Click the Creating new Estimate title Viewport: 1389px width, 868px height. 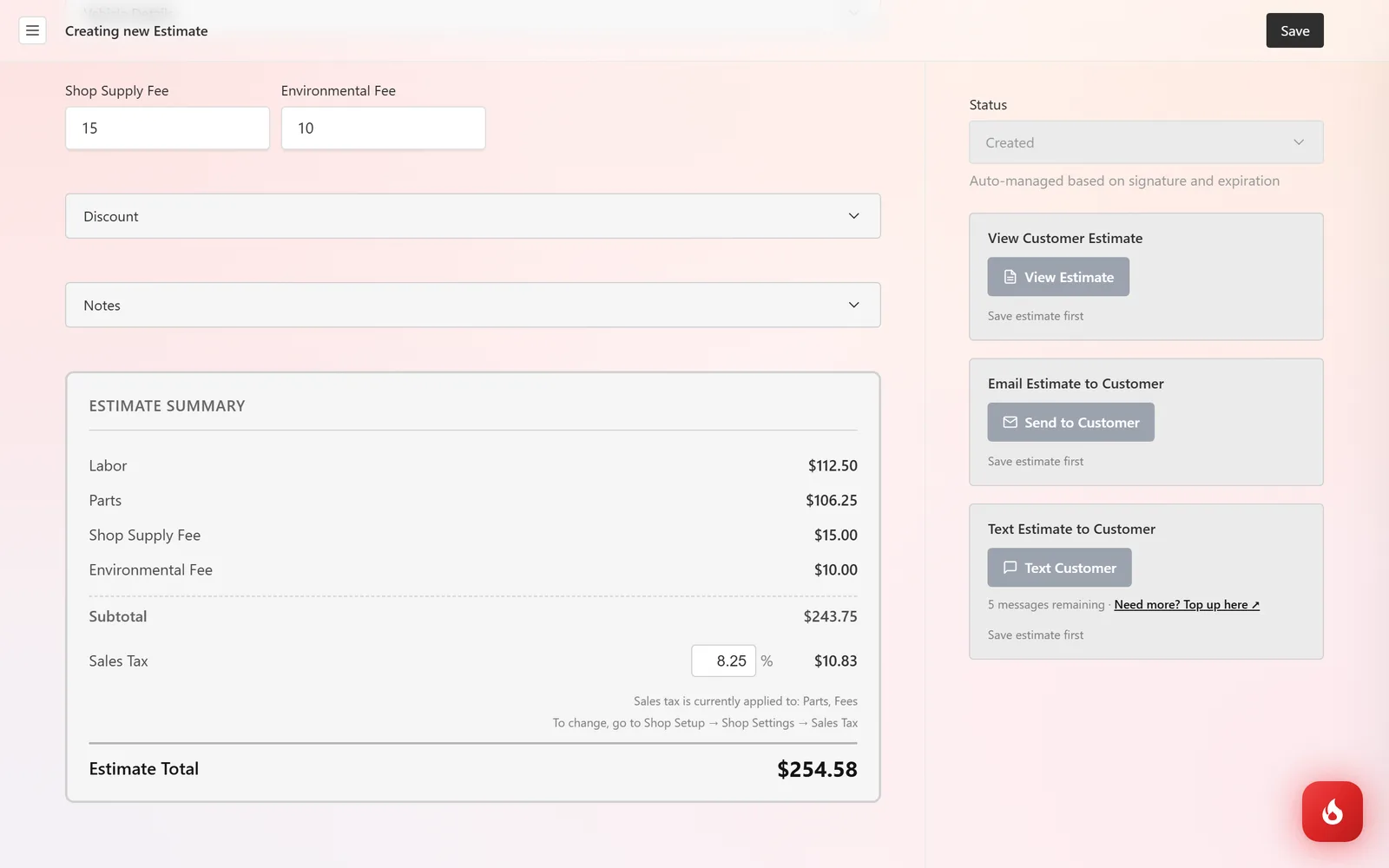click(136, 31)
